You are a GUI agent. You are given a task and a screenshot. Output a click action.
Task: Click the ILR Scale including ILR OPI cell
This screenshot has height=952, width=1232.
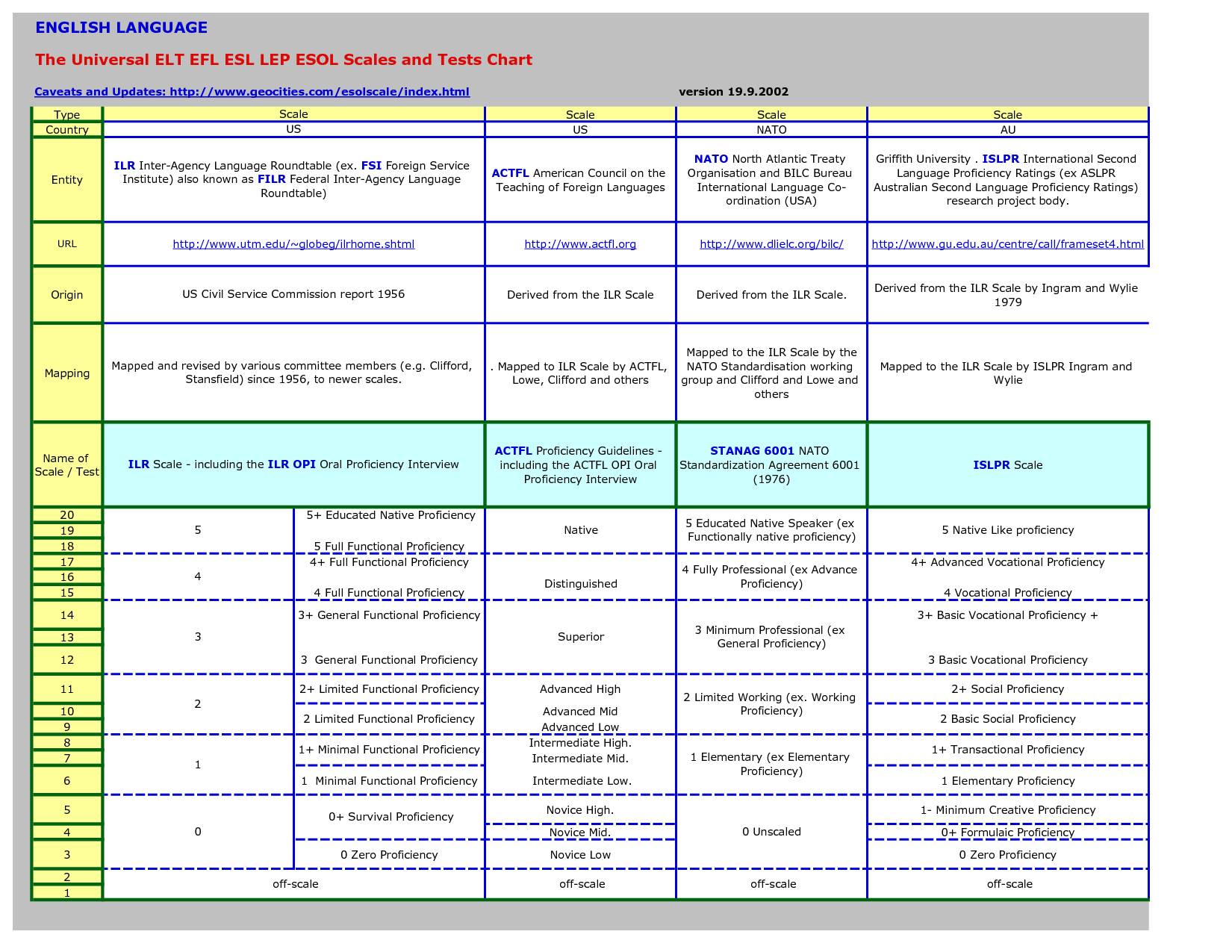click(293, 464)
